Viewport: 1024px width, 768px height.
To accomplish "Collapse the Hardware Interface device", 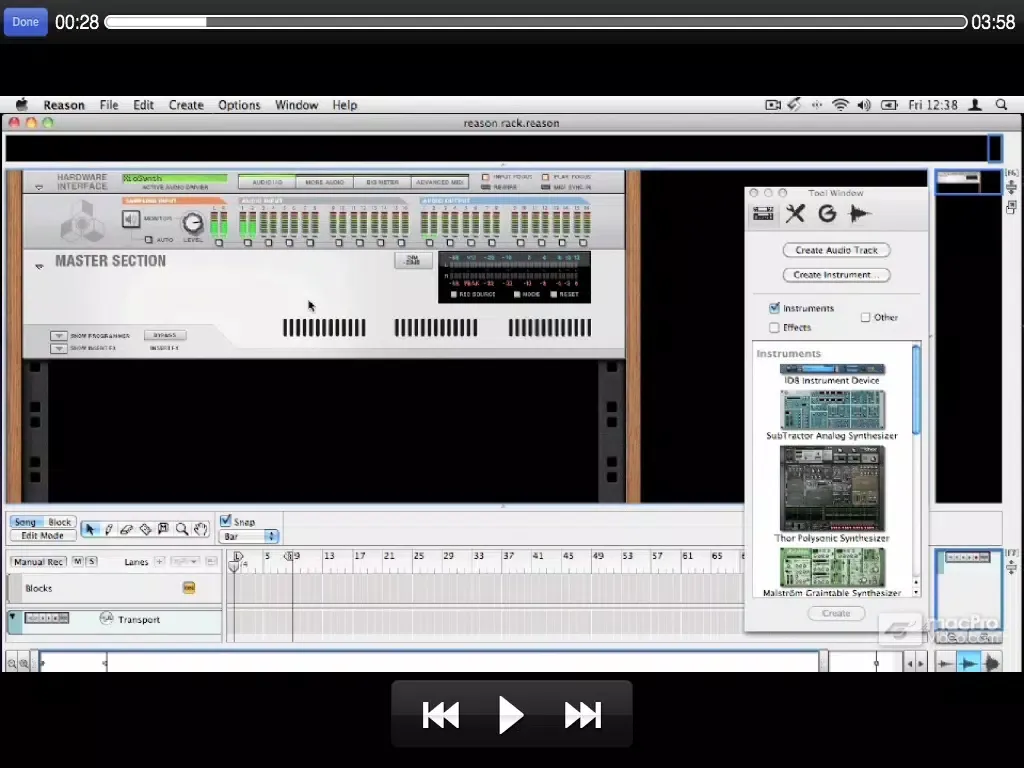I will click(39, 187).
